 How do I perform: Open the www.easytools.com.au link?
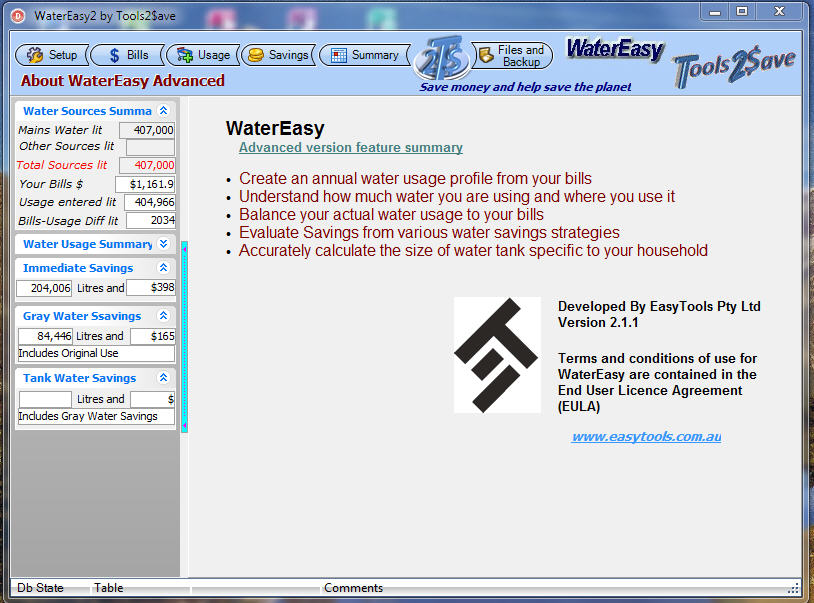(646, 437)
